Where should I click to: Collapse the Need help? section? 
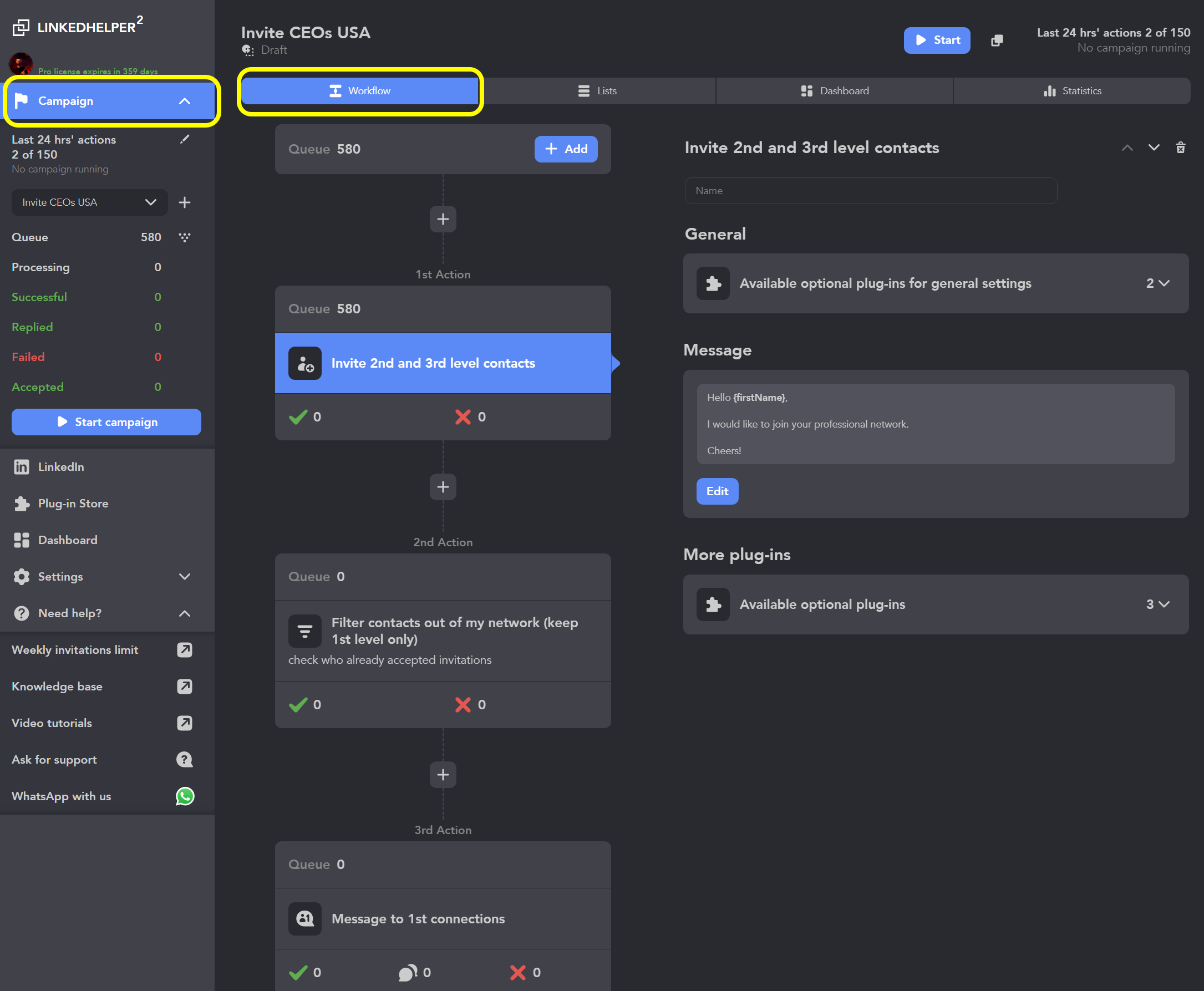(184, 613)
